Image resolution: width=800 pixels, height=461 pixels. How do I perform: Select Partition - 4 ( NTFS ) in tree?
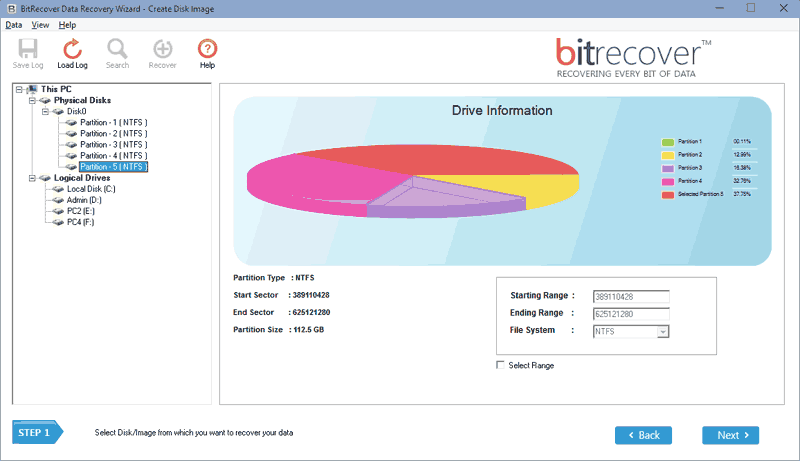pyautogui.click(x=113, y=156)
